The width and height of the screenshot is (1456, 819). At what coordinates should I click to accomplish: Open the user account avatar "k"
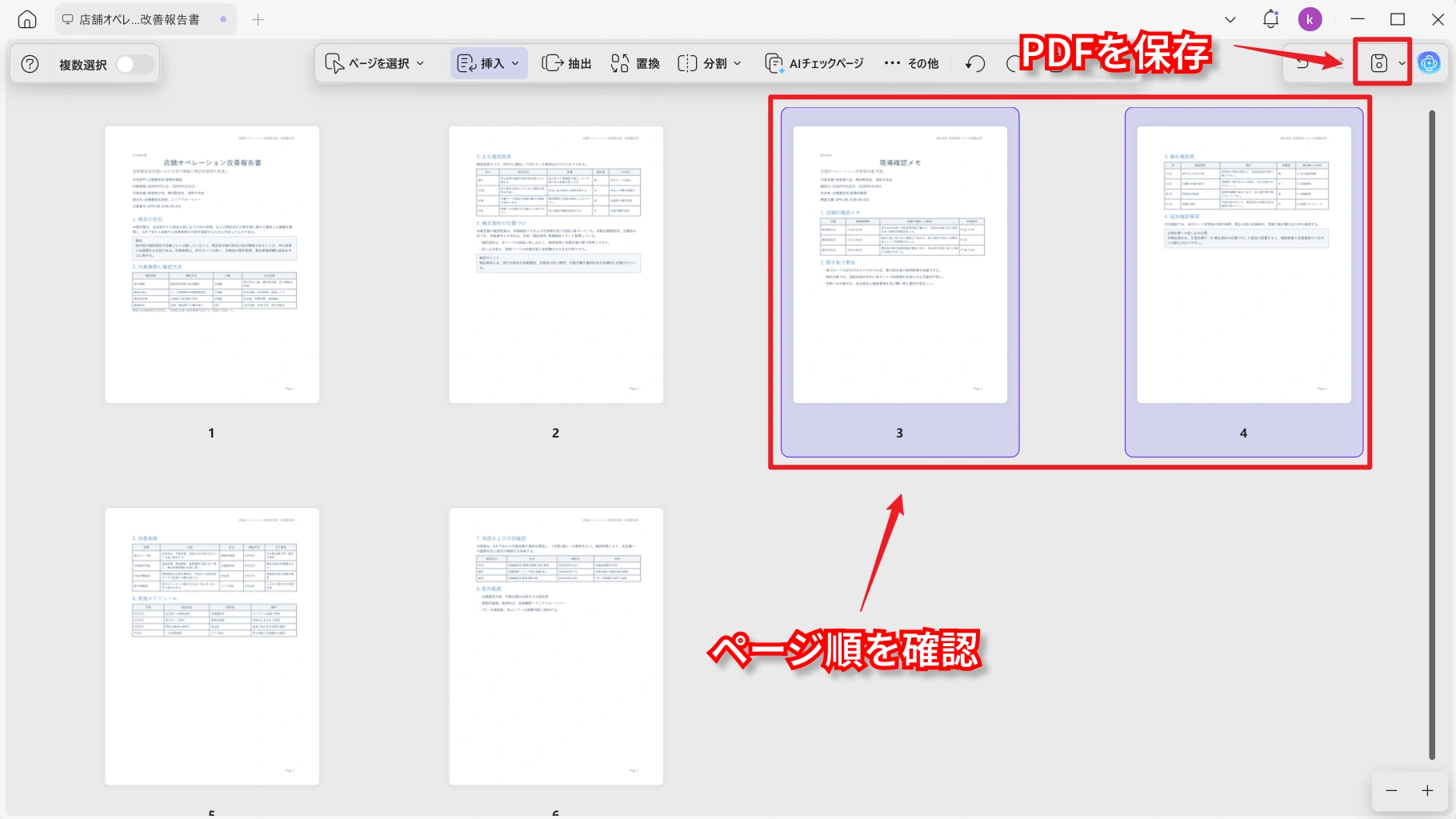coord(1310,19)
